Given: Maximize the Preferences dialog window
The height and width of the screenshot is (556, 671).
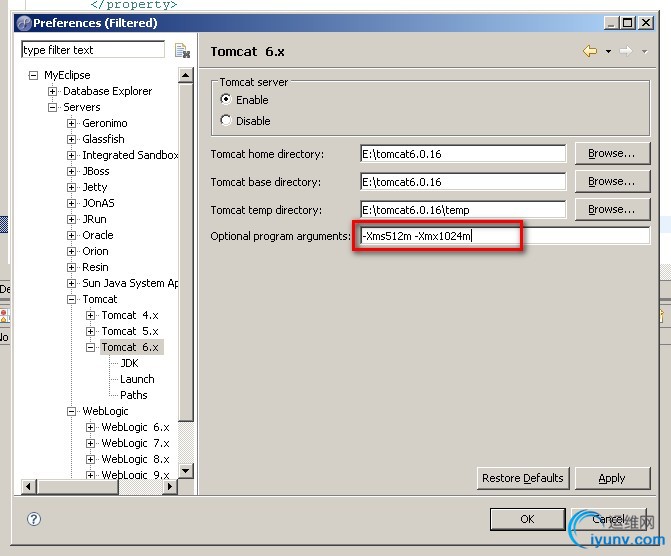Looking at the screenshot, I should [627, 23].
